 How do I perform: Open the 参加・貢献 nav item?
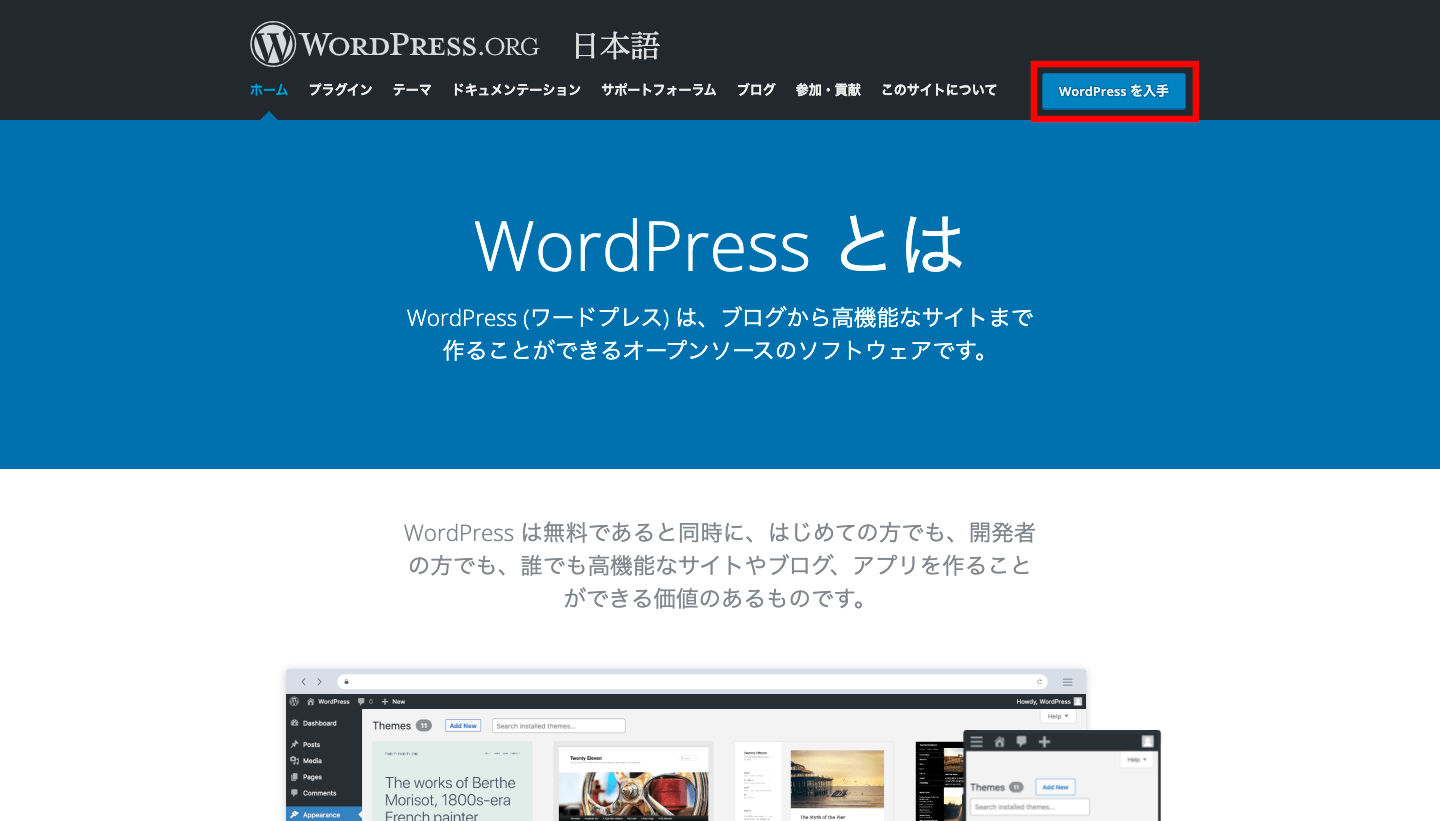[x=828, y=90]
